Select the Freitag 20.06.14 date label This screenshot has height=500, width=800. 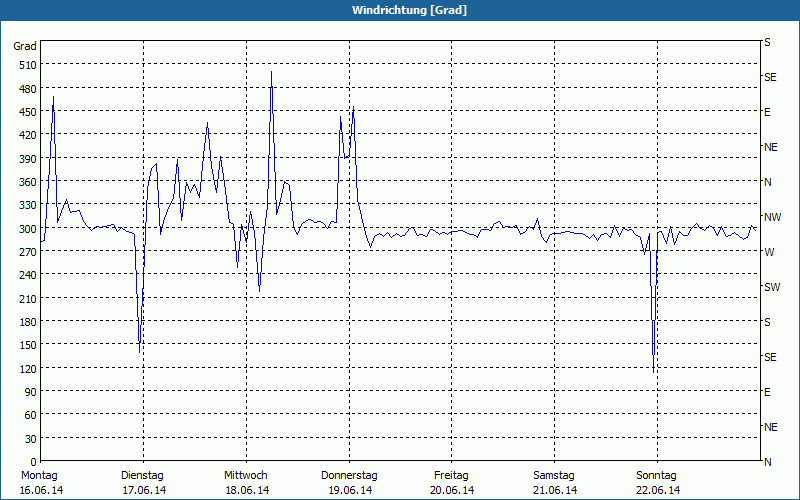452,483
